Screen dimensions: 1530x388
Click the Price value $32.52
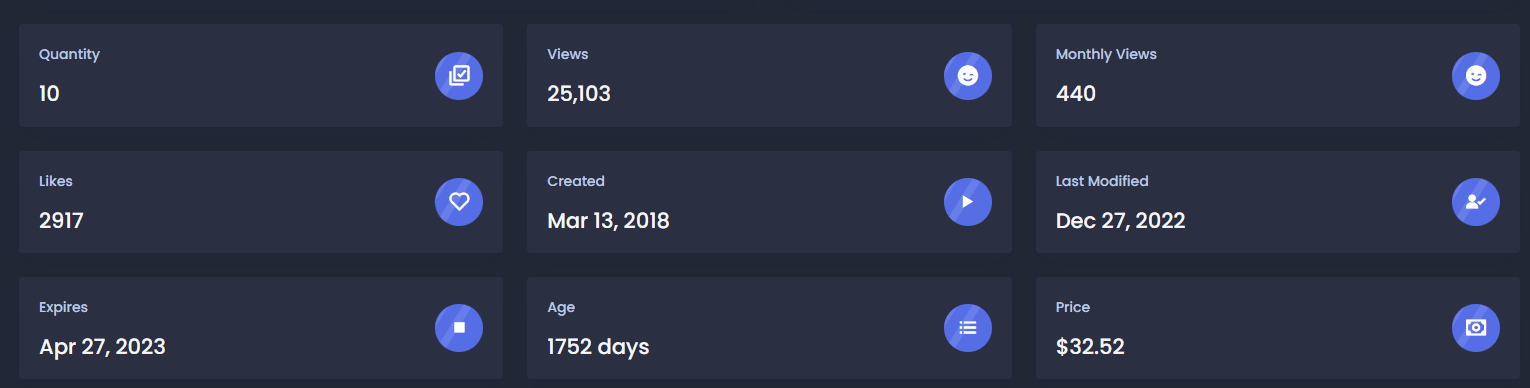(x=1090, y=347)
